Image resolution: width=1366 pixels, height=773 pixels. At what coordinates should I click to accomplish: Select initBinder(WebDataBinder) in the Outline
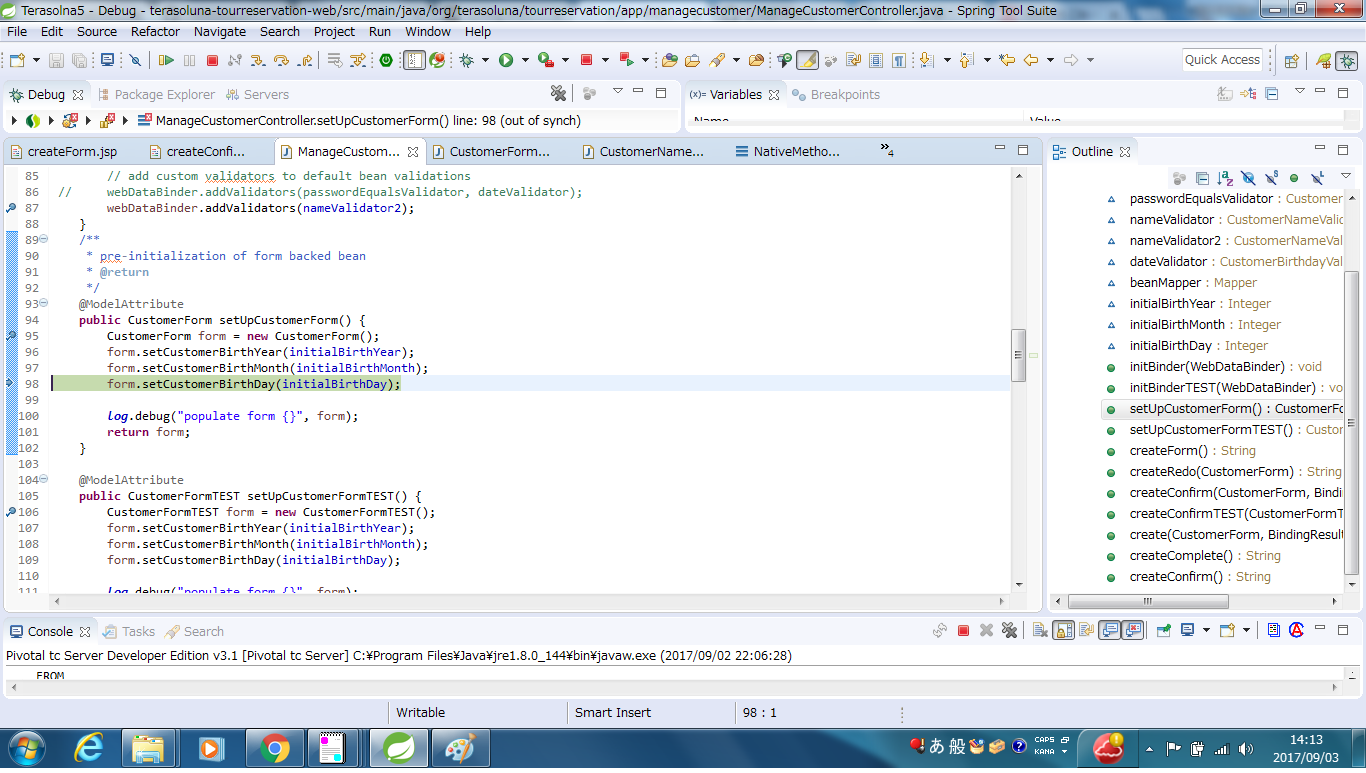tap(1213, 367)
